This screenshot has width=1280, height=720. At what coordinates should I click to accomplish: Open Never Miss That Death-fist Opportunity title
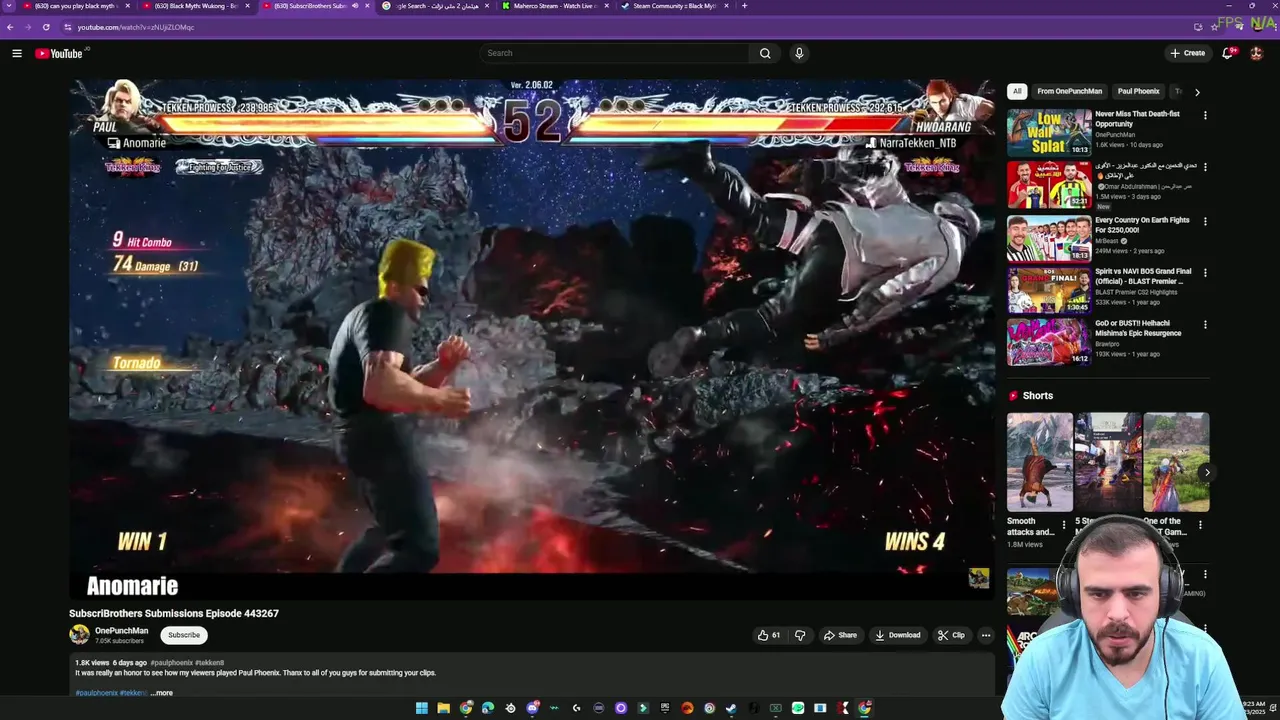[x=1137, y=119]
